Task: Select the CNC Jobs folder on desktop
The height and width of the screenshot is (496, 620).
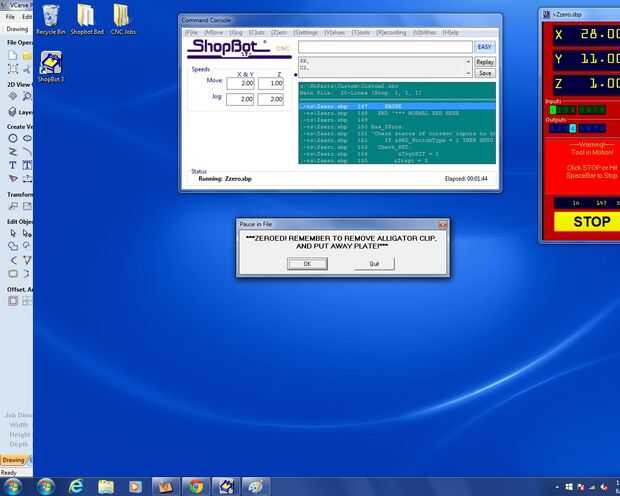Action: (123, 20)
